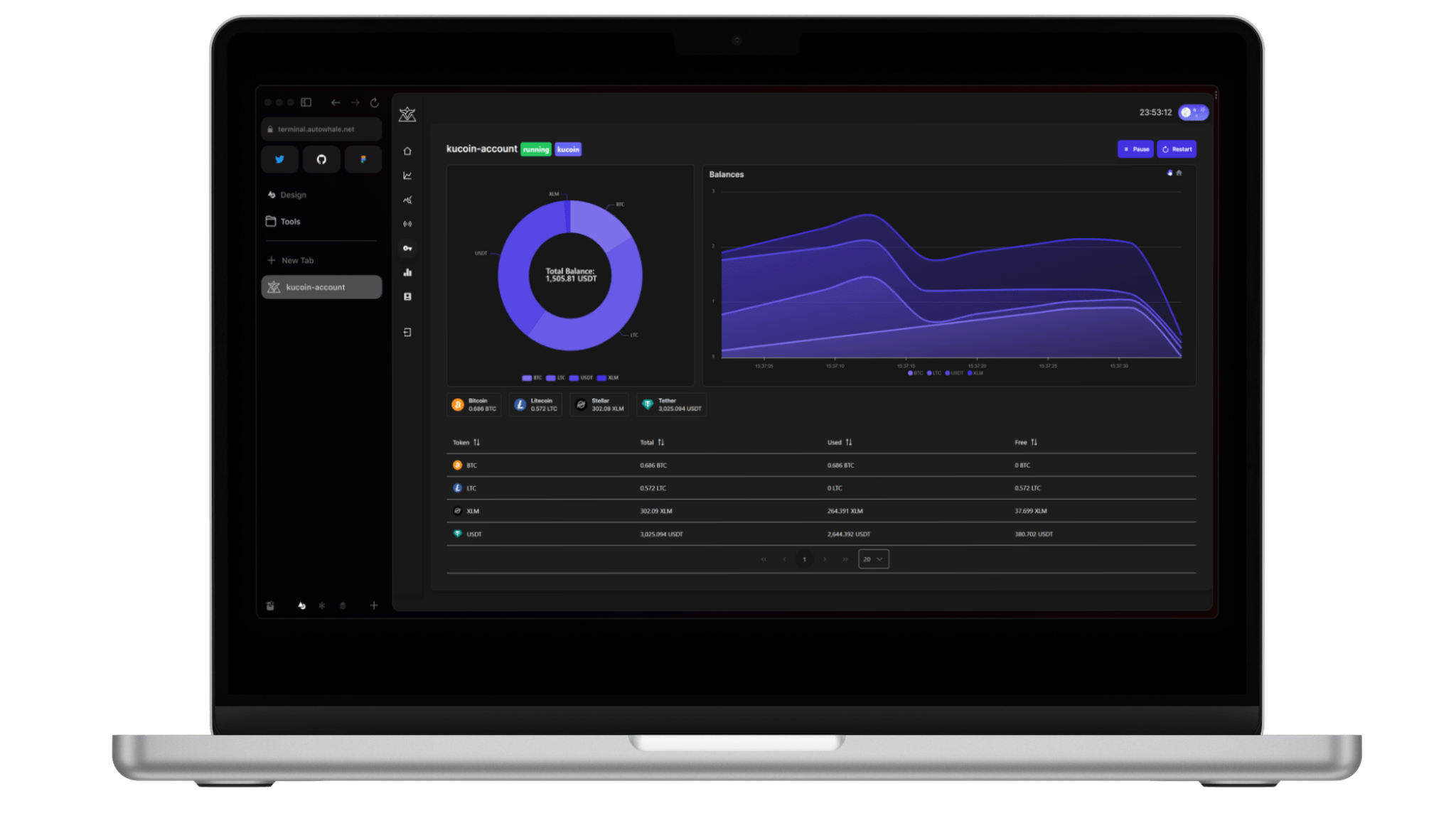Open the GitHub pinned shortcut
The width and height of the screenshot is (1456, 813).
click(x=321, y=159)
